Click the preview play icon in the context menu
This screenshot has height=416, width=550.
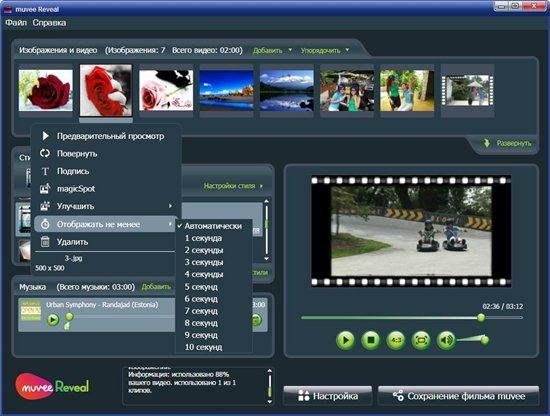pyautogui.click(x=45, y=136)
